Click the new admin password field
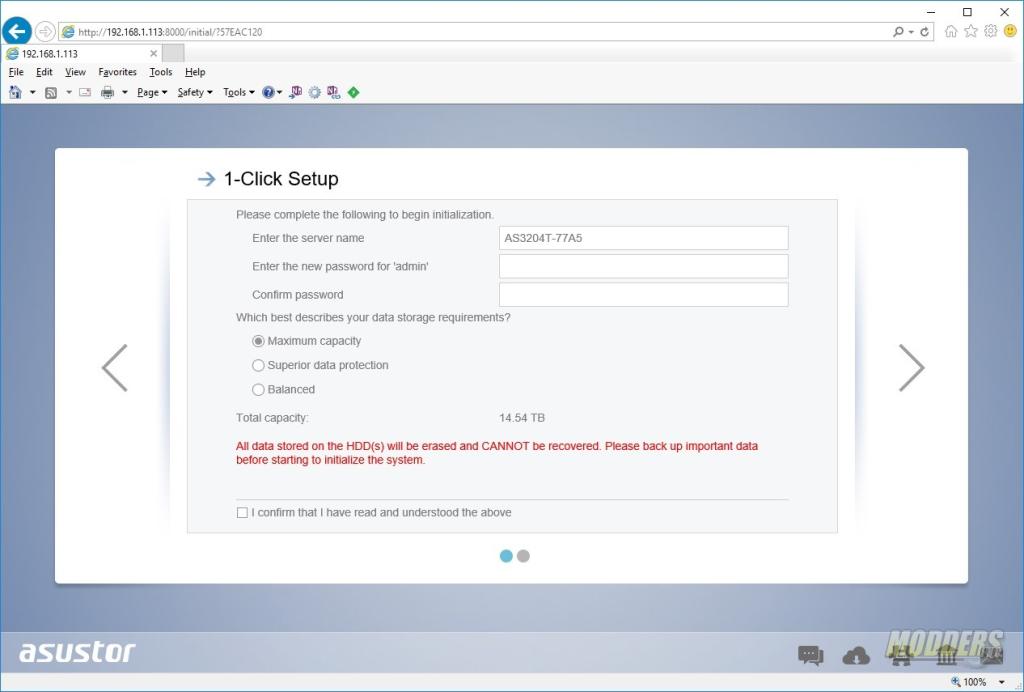1024x692 pixels. coord(643,266)
